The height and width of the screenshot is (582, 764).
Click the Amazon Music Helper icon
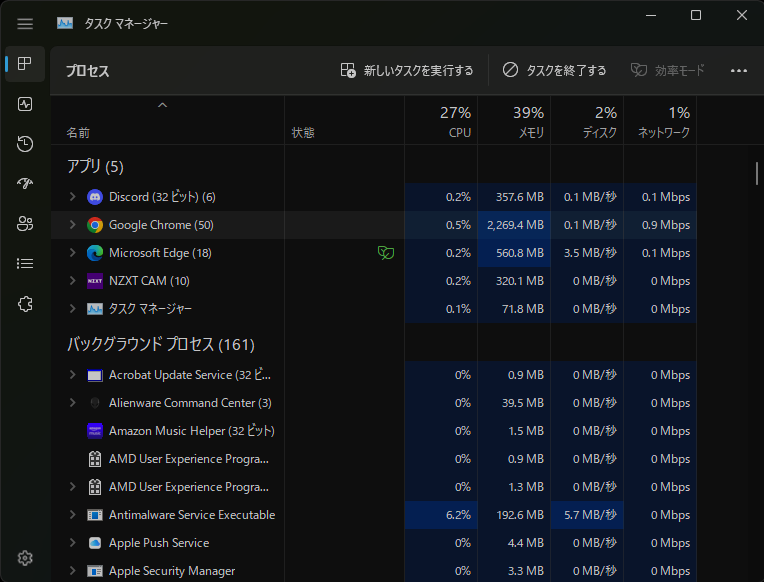[x=95, y=431]
